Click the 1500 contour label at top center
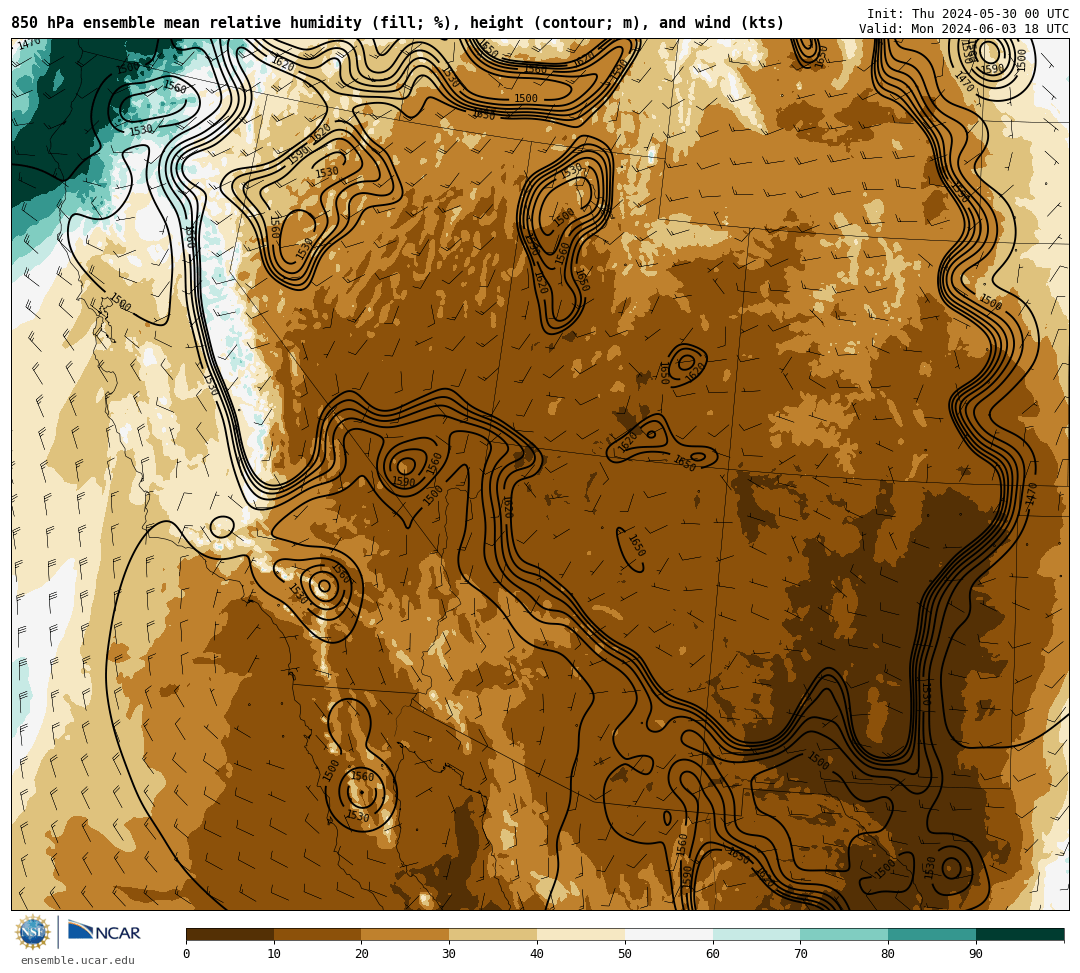This screenshot has width=1080, height=973. (526, 98)
